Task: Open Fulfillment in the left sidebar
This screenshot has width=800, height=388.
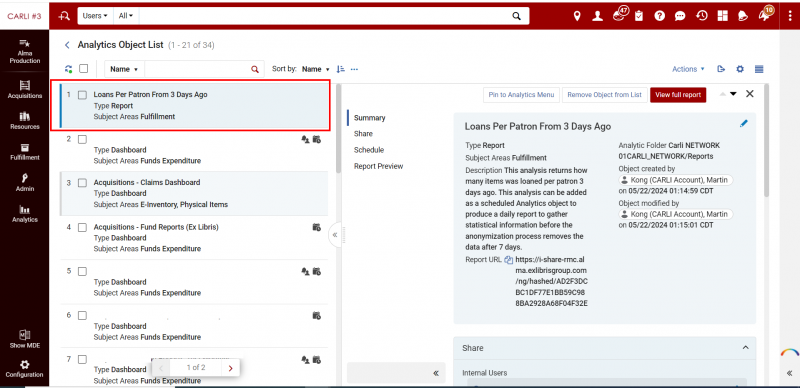Action: pos(24,152)
